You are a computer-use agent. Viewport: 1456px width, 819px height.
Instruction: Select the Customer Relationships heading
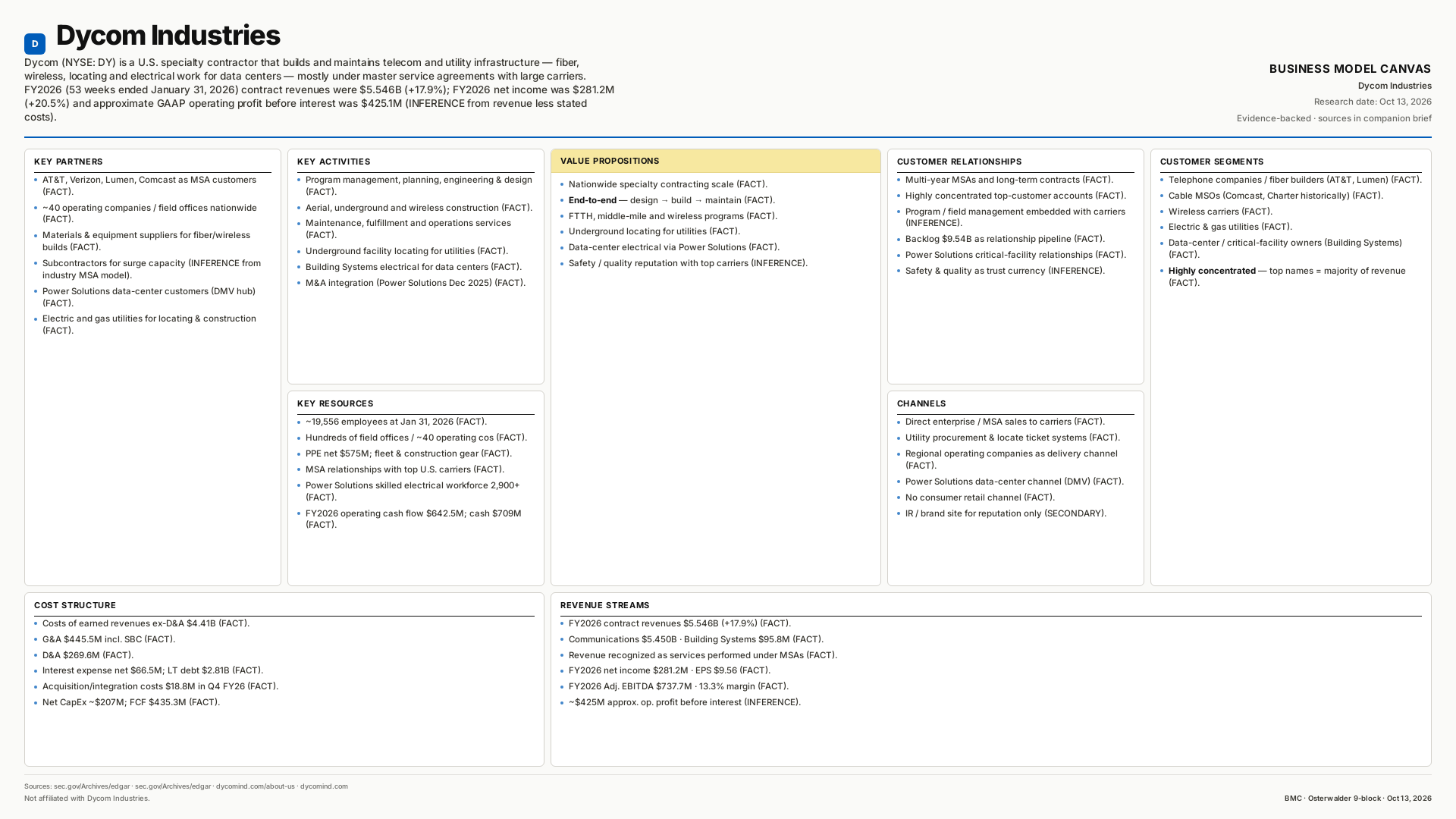[959, 162]
